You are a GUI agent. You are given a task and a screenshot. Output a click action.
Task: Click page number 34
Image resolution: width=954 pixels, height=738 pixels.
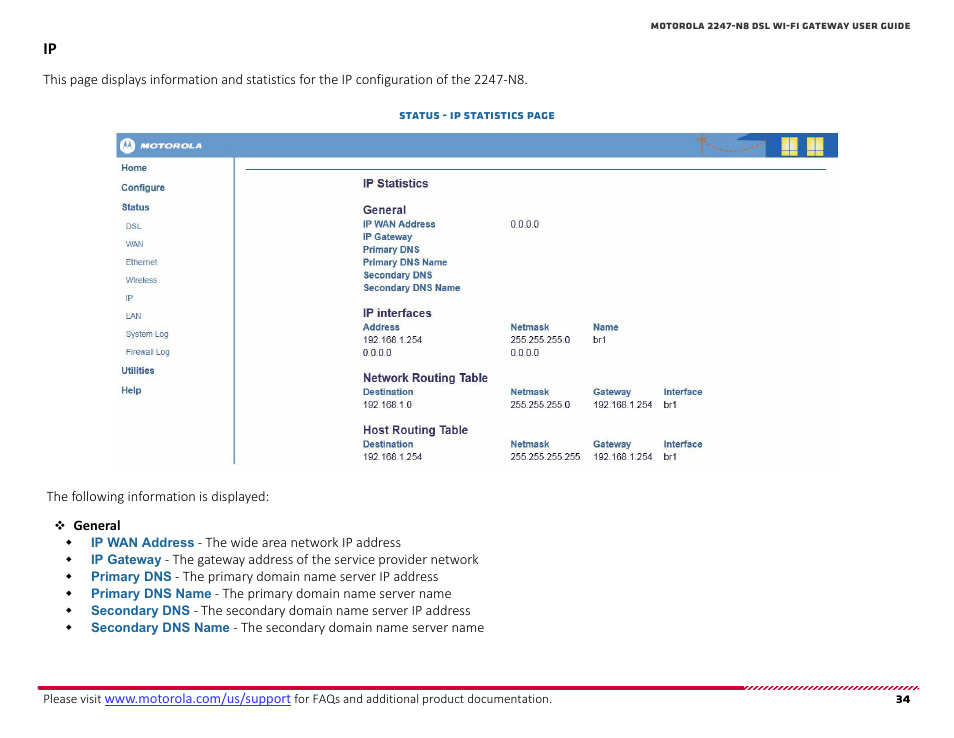coord(903,699)
